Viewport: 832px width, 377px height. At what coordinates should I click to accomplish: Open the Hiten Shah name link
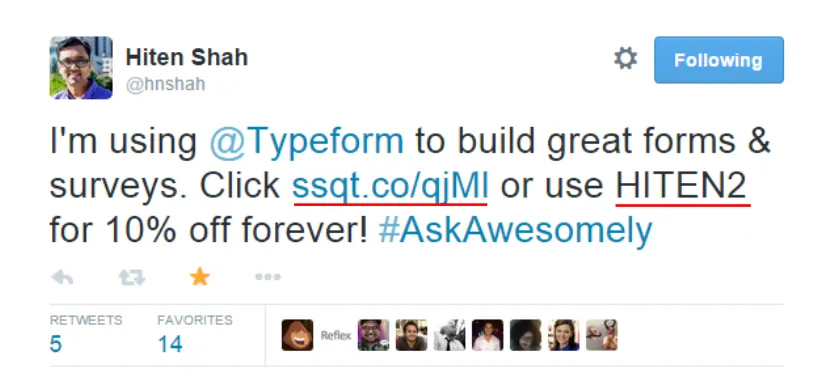187,57
